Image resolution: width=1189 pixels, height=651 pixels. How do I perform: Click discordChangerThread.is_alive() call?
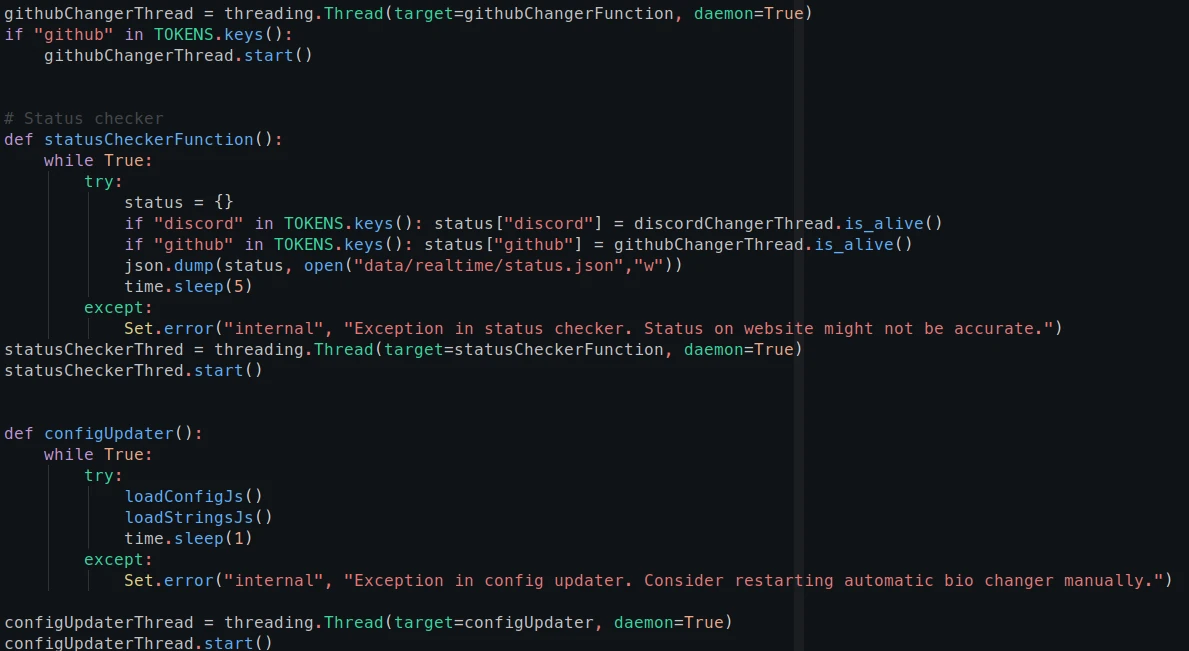[787, 223]
